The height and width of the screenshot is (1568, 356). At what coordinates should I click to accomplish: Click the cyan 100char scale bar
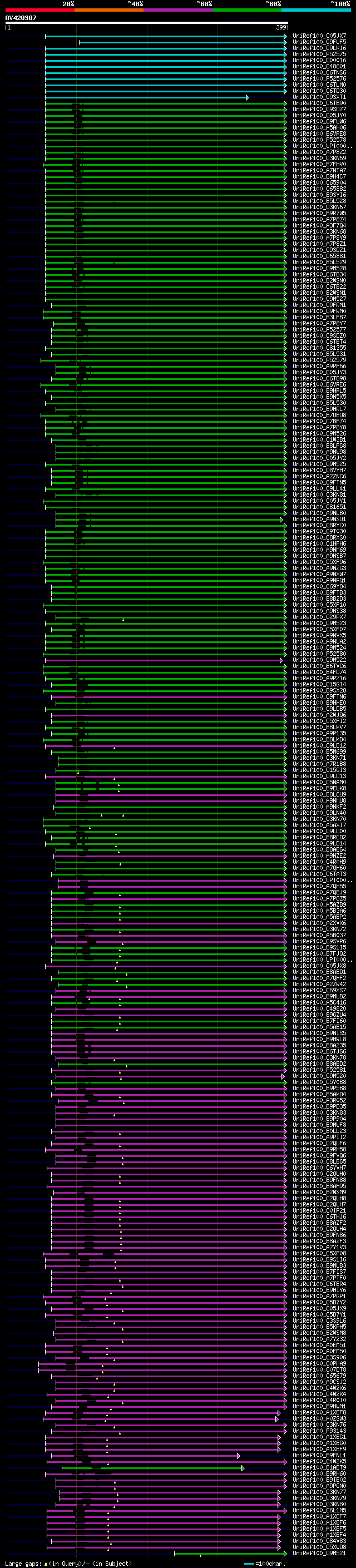(248, 1563)
